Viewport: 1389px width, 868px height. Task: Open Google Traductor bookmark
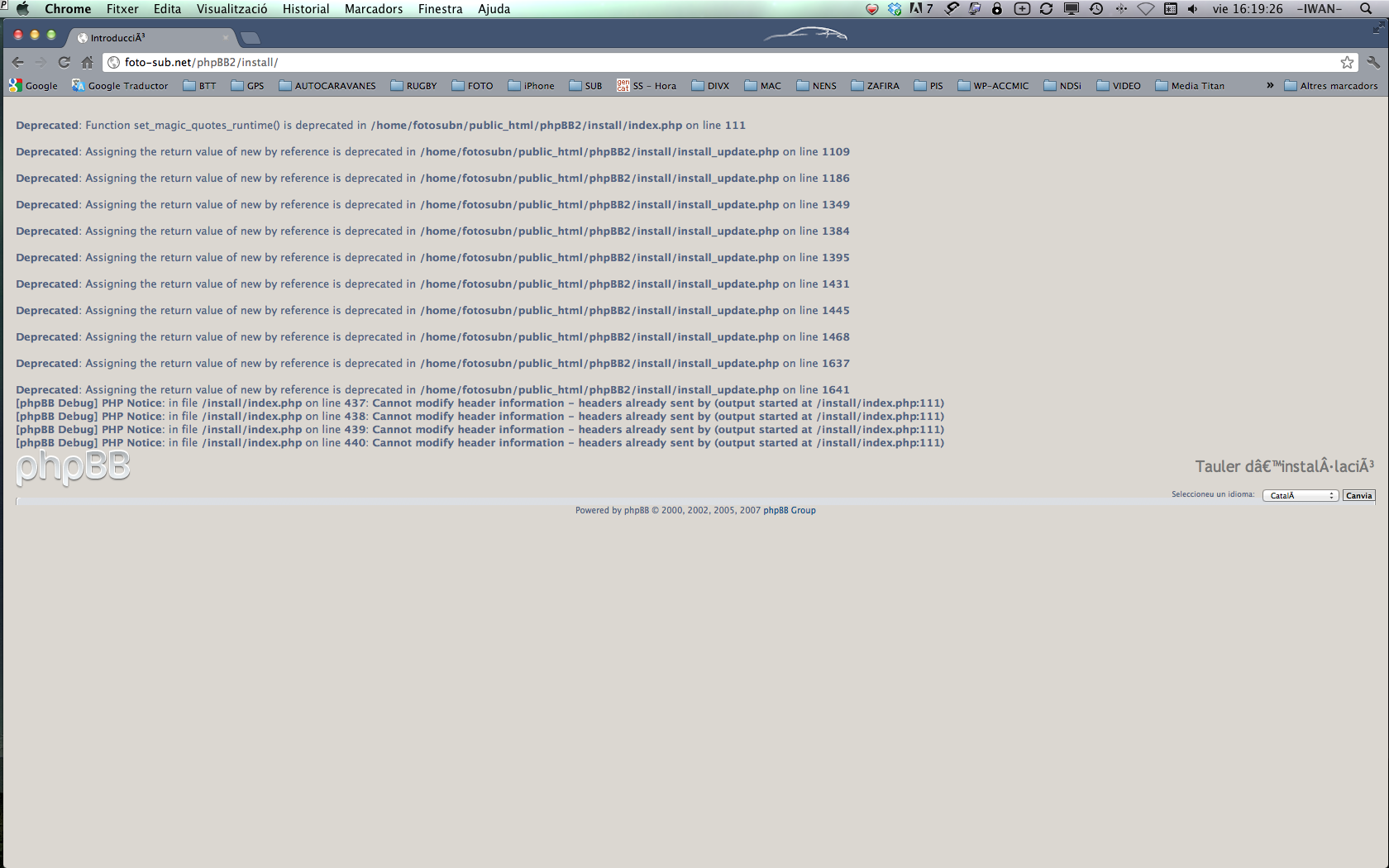click(x=120, y=86)
